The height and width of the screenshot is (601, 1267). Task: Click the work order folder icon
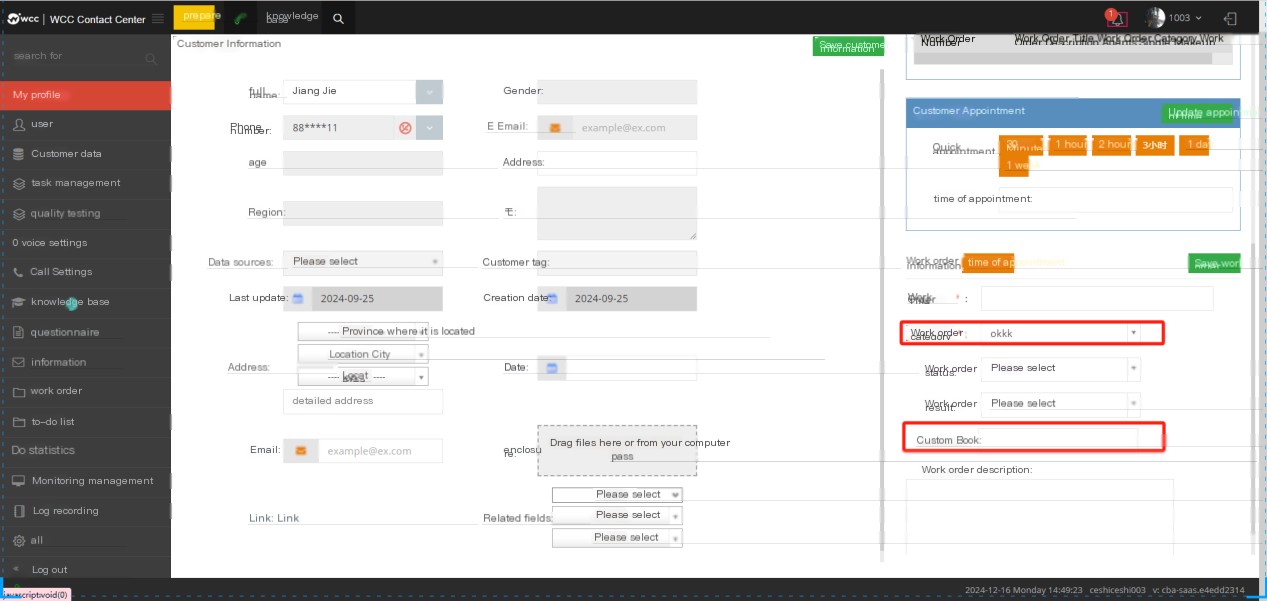19,391
